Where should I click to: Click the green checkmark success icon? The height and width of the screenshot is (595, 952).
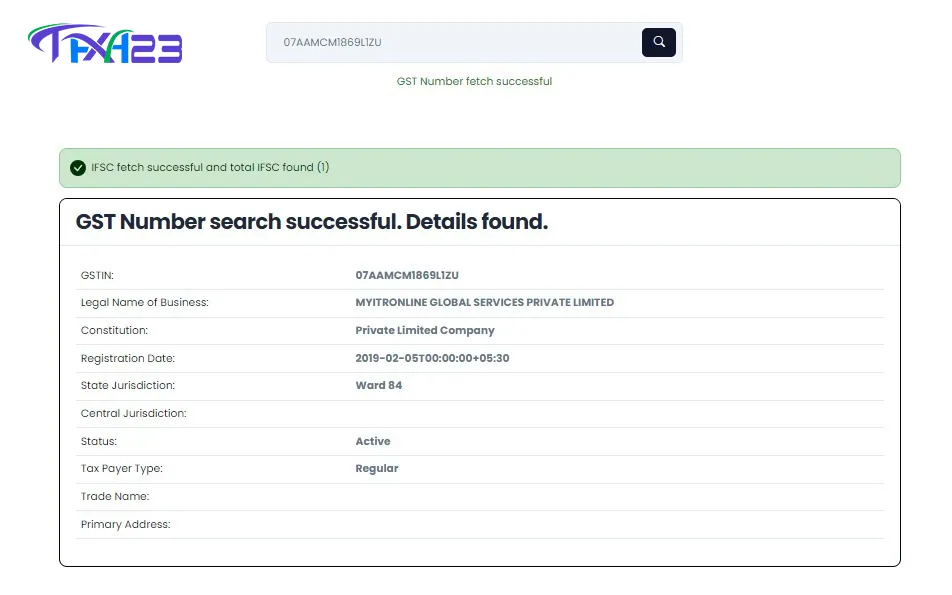78,168
